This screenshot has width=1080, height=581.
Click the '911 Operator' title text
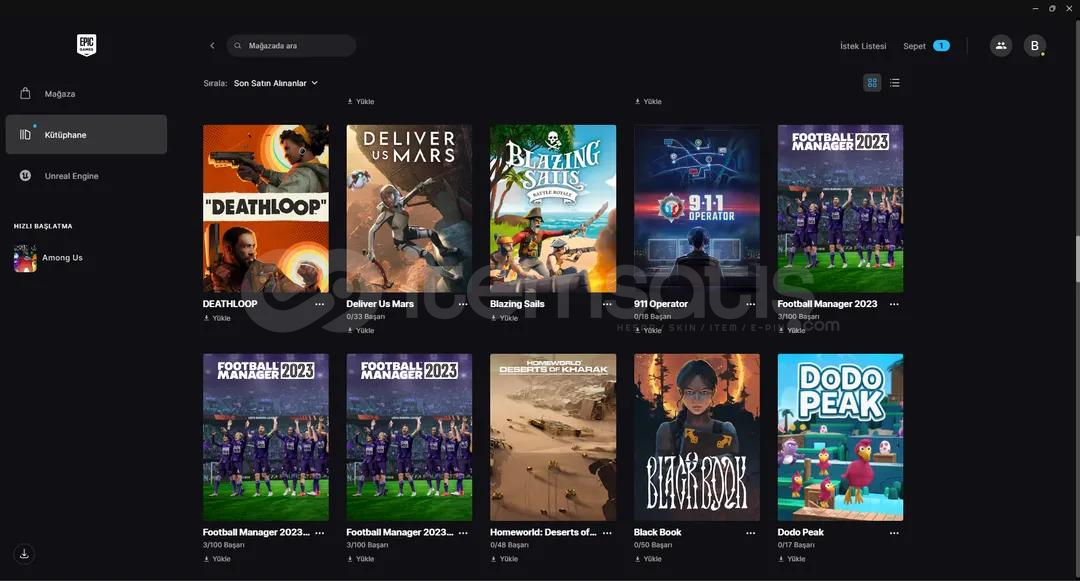click(x=661, y=304)
